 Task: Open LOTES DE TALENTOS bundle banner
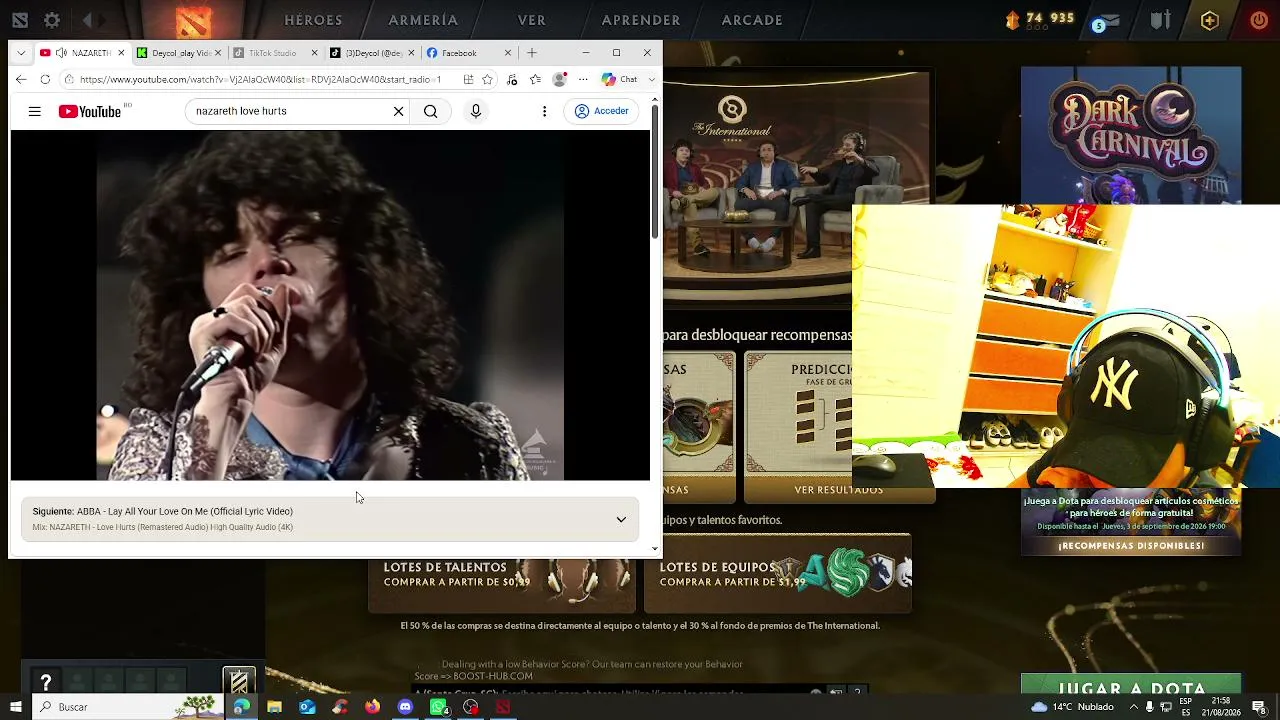[x=502, y=573]
